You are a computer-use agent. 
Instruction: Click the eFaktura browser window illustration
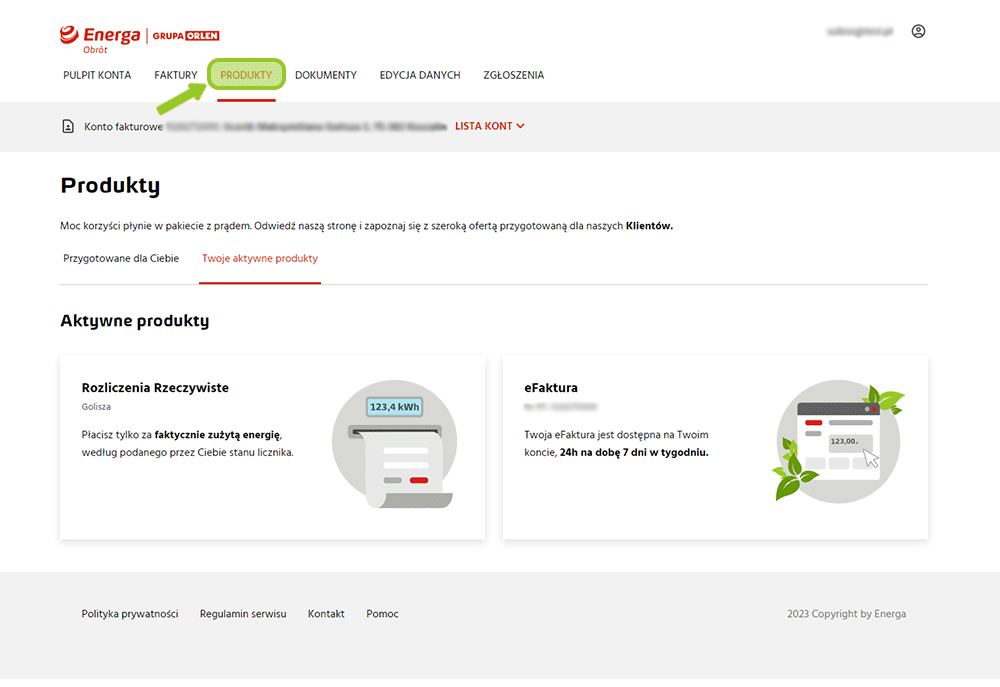[x=838, y=444]
